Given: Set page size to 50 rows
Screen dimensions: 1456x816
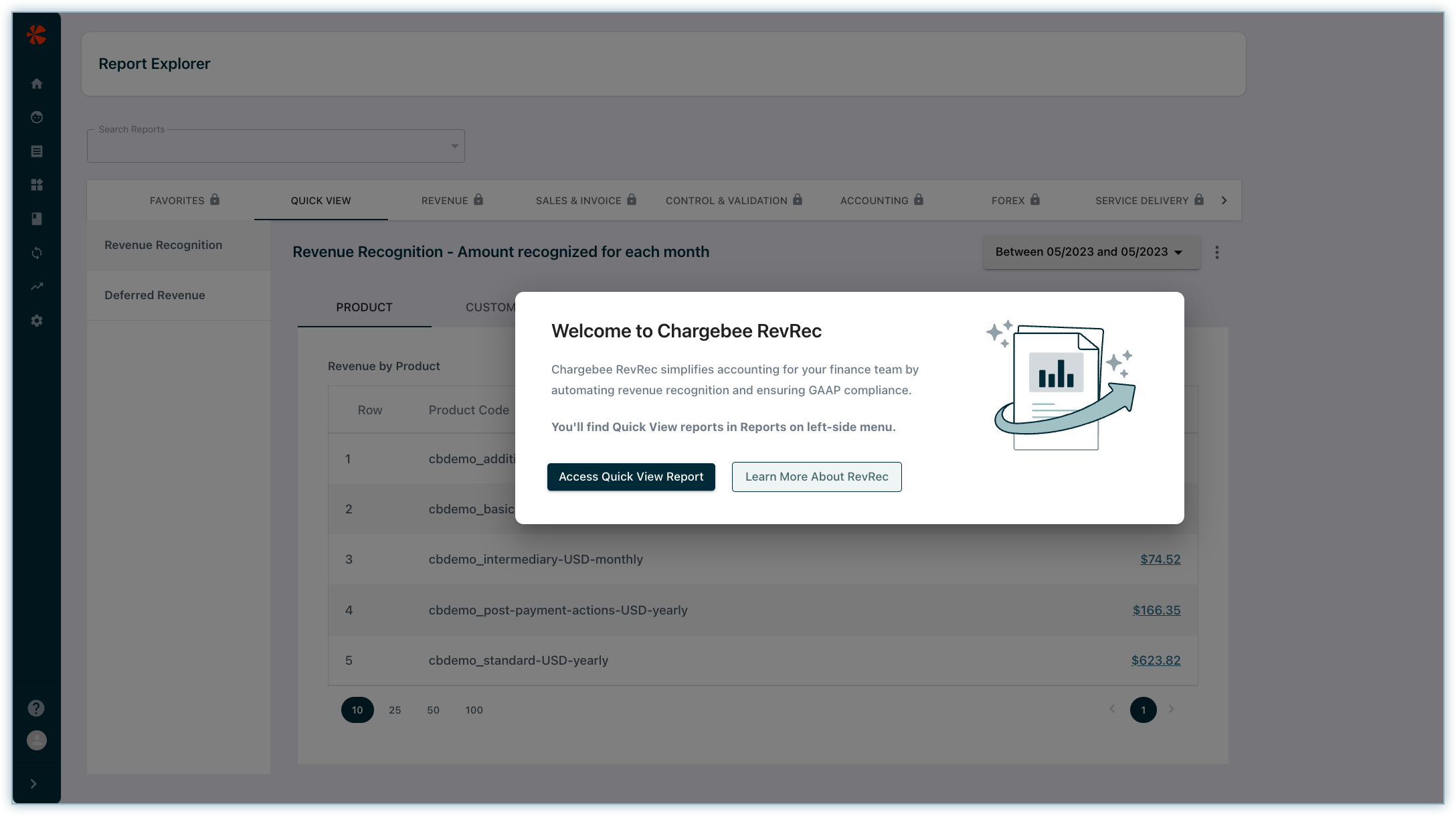Looking at the screenshot, I should pos(434,710).
